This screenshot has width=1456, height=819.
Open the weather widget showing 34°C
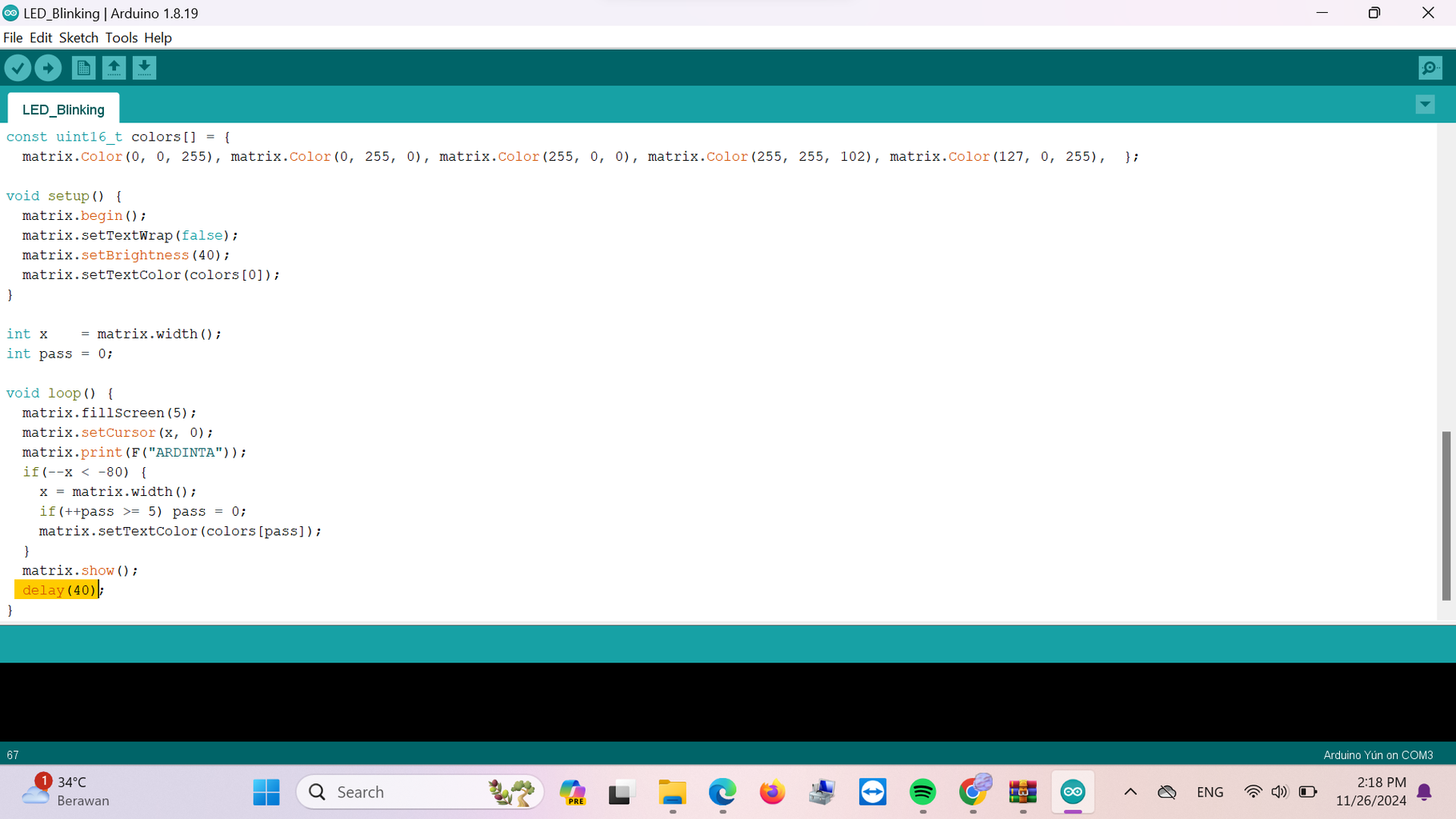coord(66,791)
